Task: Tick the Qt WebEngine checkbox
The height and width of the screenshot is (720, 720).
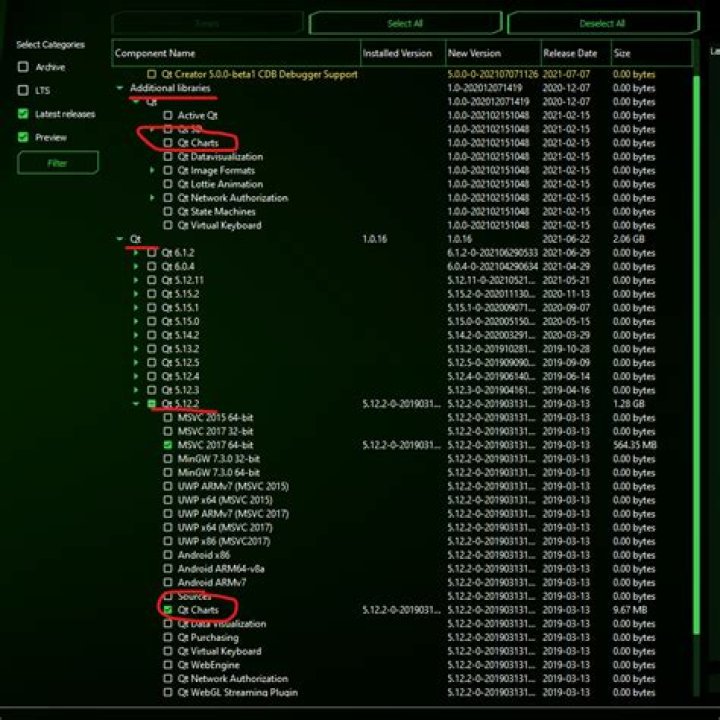Action: coord(168,665)
